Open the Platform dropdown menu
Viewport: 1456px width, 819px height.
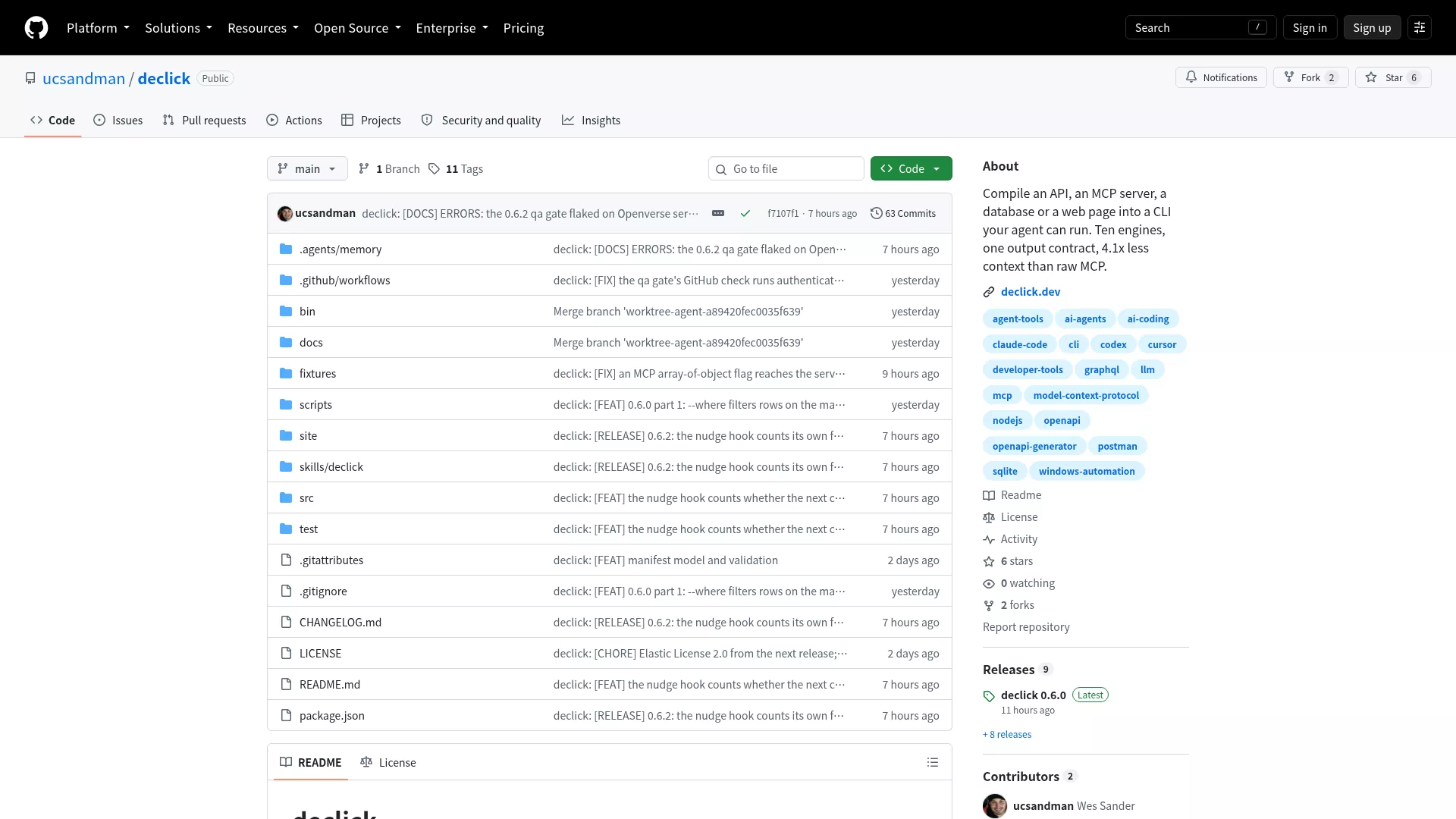(x=98, y=28)
